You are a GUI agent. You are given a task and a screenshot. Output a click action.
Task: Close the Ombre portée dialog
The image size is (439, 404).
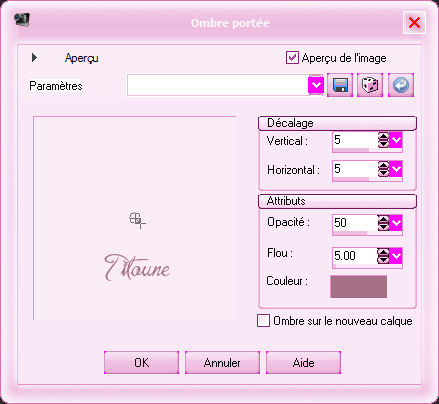tap(414, 23)
